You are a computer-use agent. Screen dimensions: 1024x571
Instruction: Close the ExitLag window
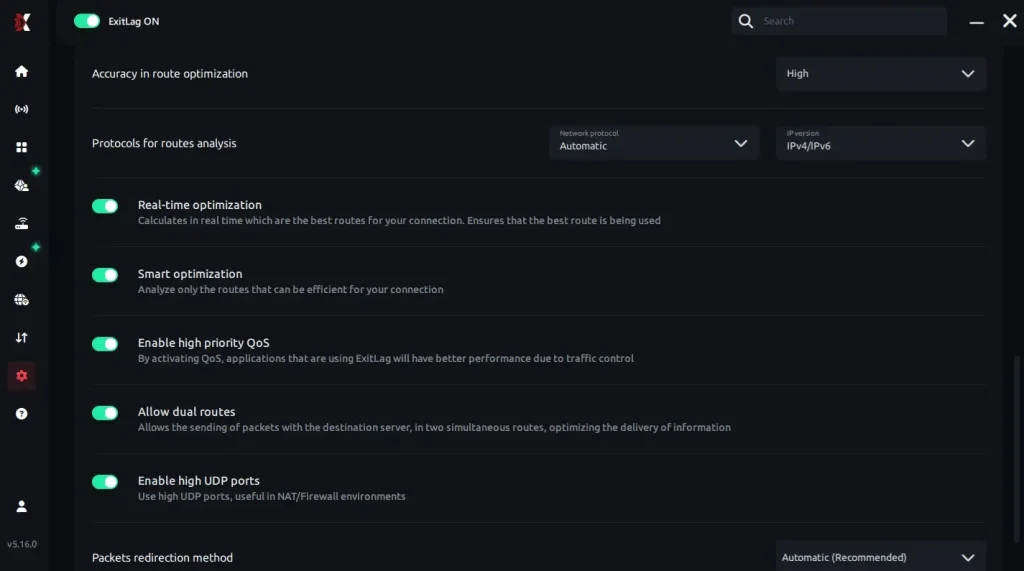(1010, 21)
